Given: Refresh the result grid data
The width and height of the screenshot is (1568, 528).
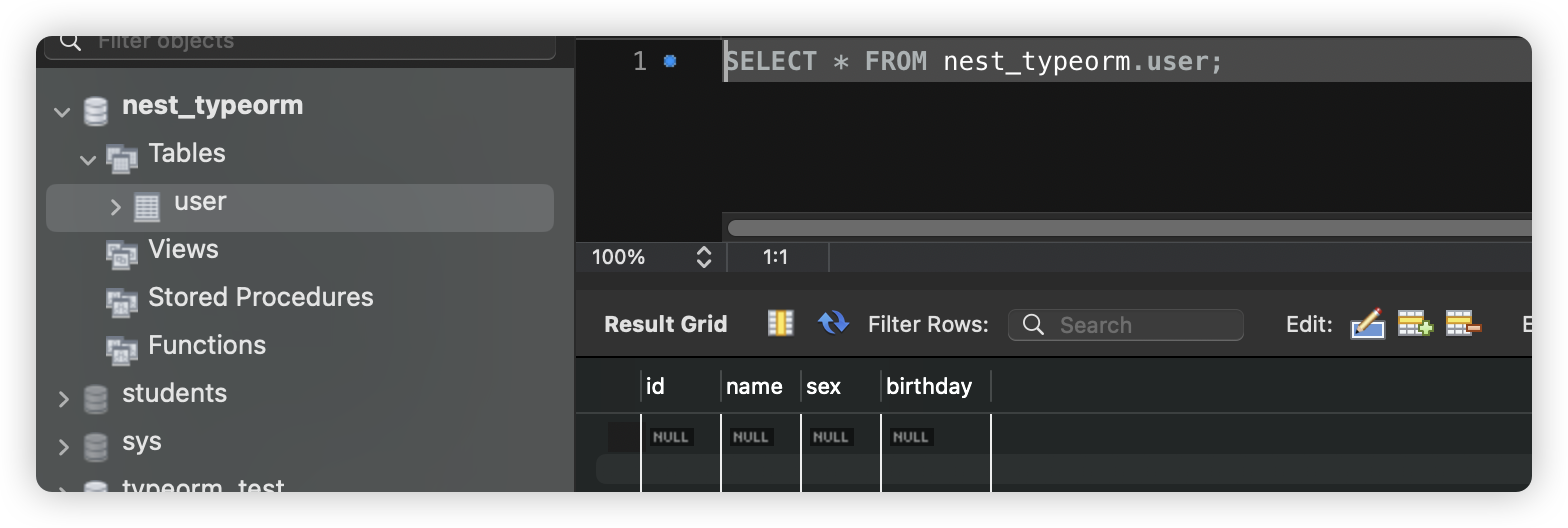Looking at the screenshot, I should 832,323.
